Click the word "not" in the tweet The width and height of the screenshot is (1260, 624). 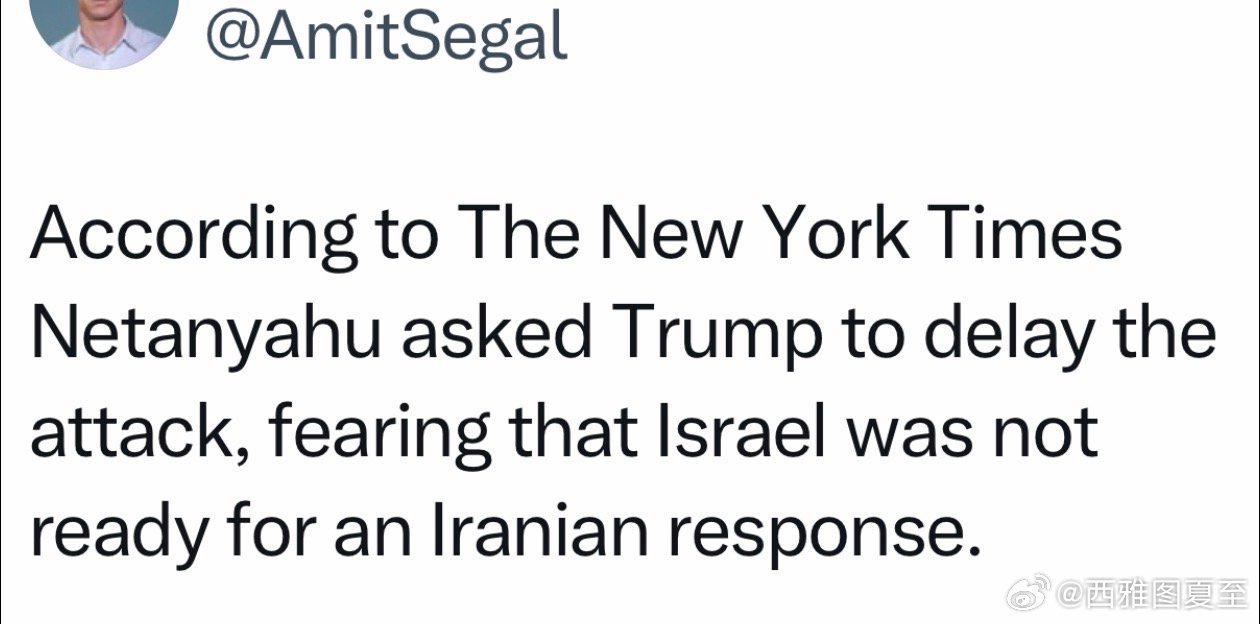[x=1047, y=432]
